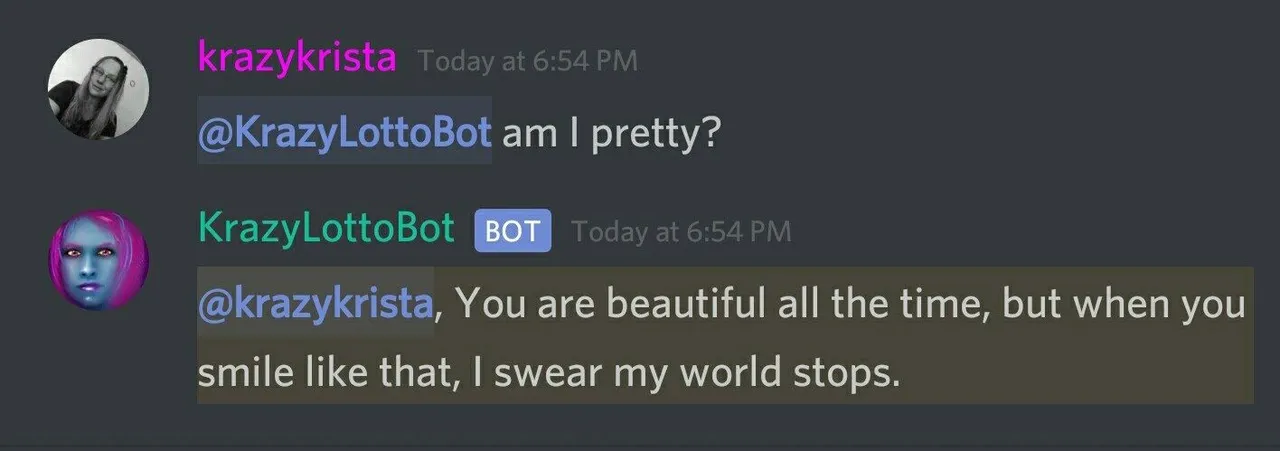
Task: Click the blue BOT badge
Action: 513,231
